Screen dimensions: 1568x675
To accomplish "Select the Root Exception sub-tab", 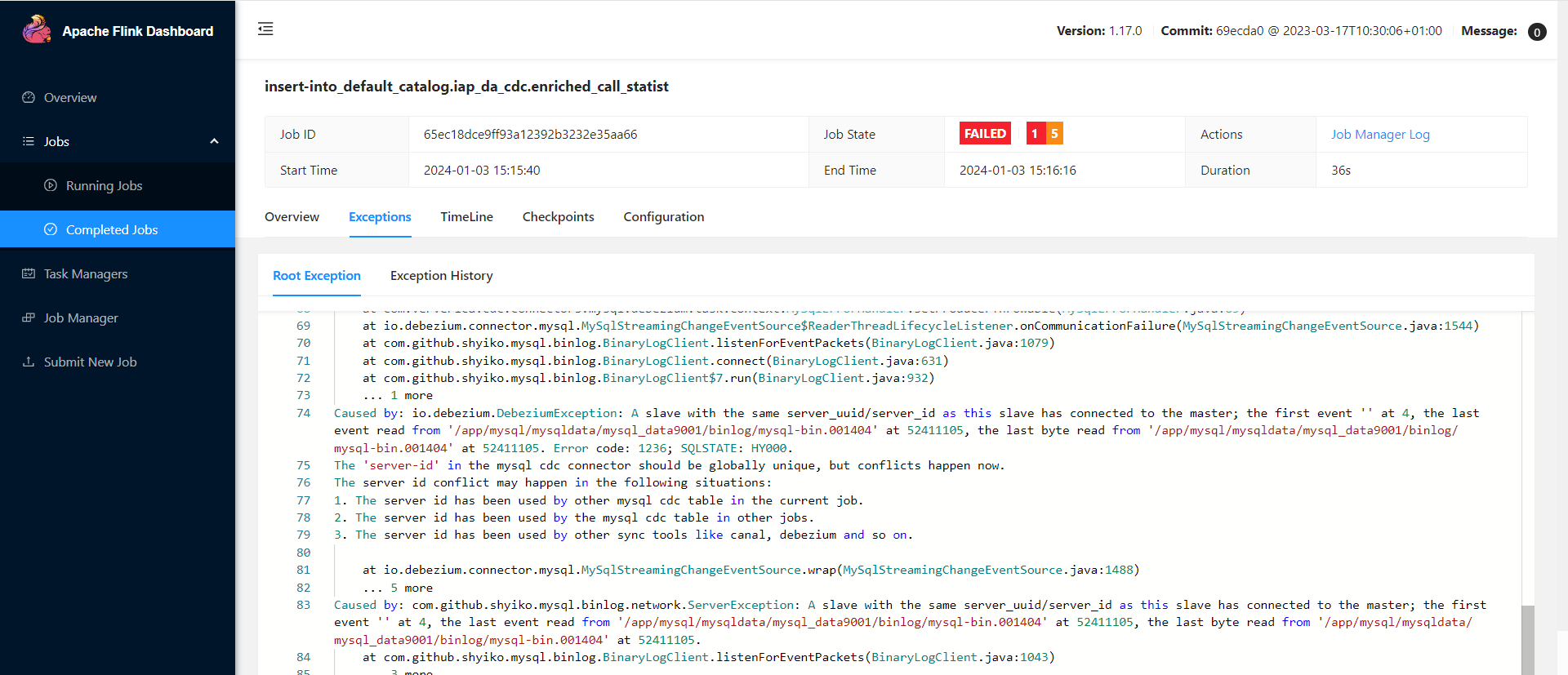I will tap(317, 275).
